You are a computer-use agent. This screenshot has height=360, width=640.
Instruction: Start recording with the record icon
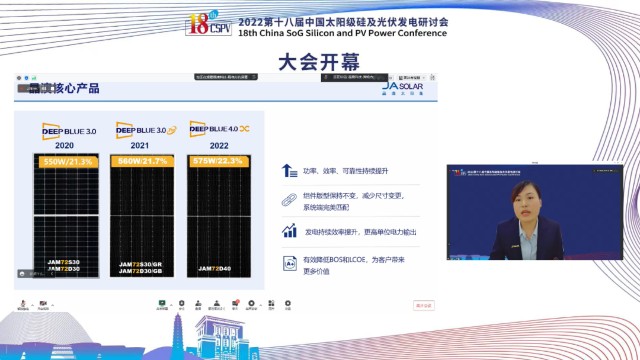click(251, 304)
